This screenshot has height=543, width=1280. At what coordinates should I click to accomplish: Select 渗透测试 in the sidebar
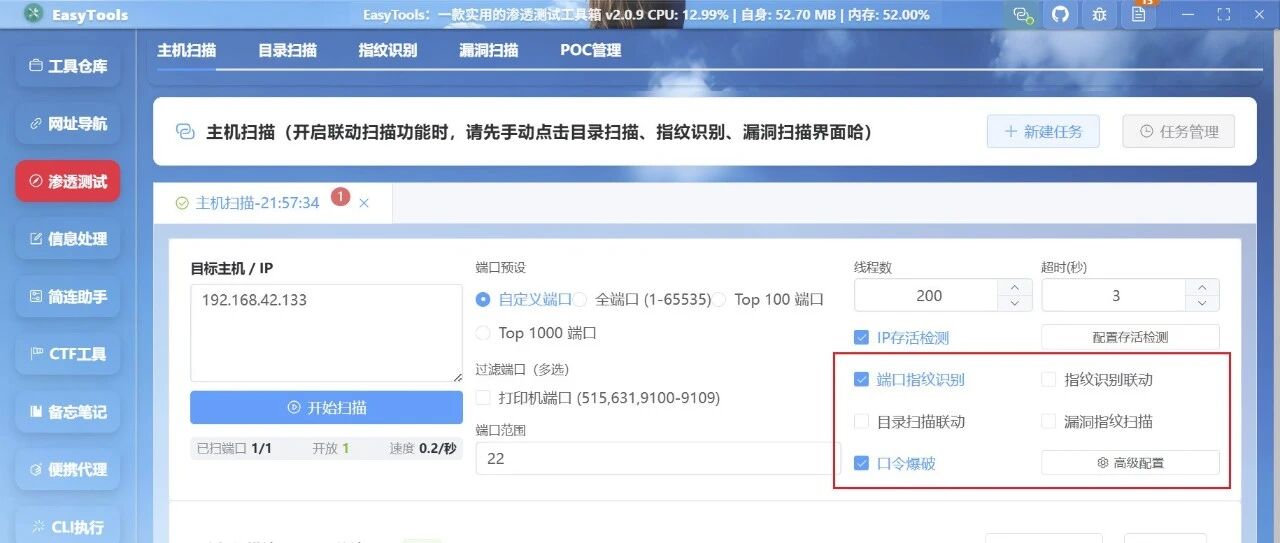pyautogui.click(x=67, y=182)
